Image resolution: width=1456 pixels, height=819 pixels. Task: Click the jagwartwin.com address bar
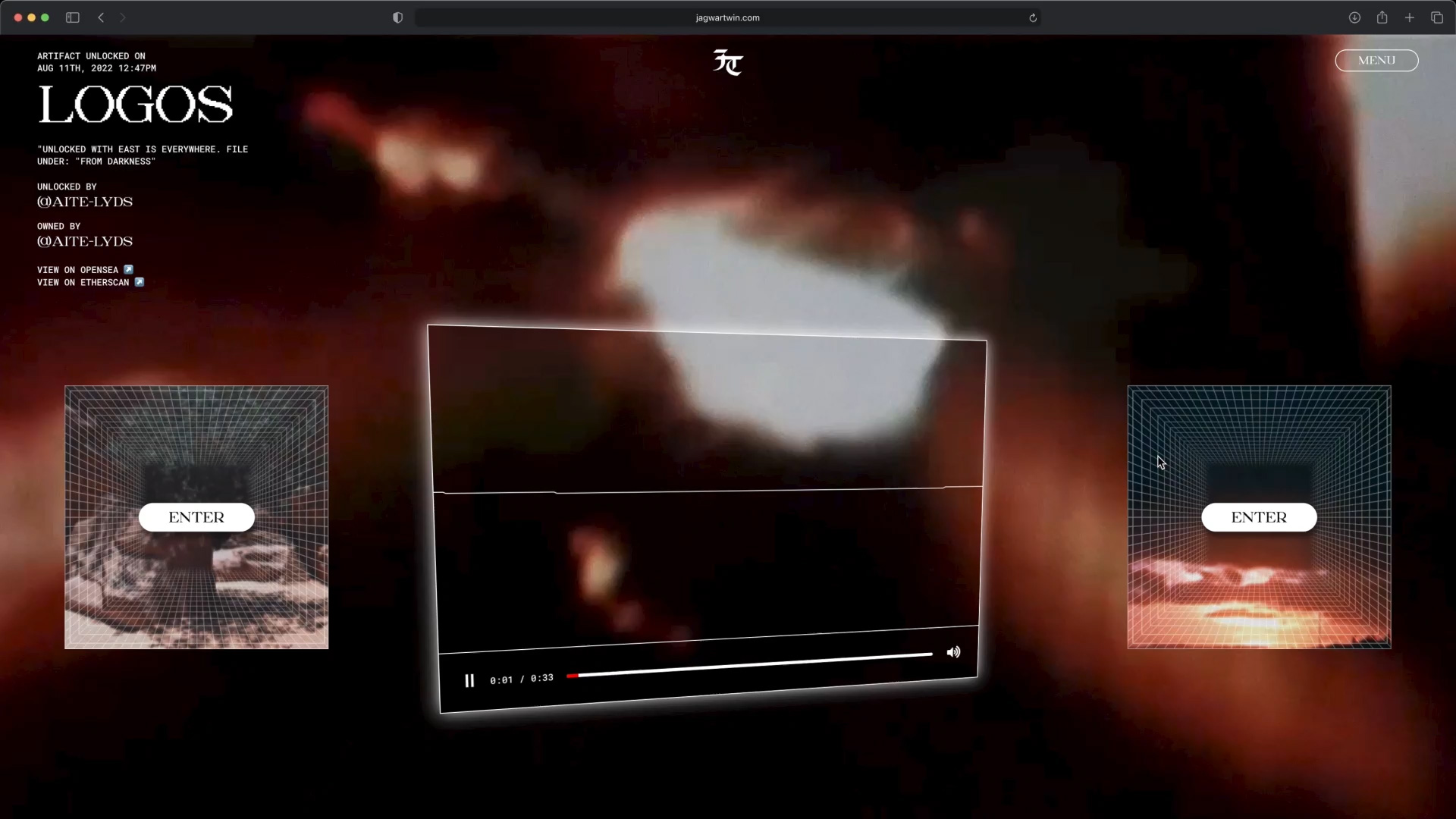coord(726,17)
